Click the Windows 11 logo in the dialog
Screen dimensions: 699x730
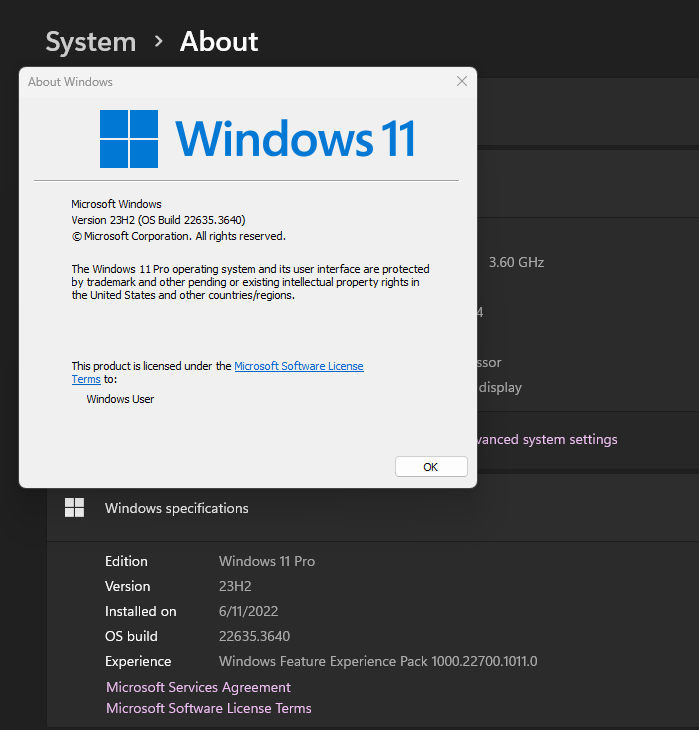pos(258,139)
